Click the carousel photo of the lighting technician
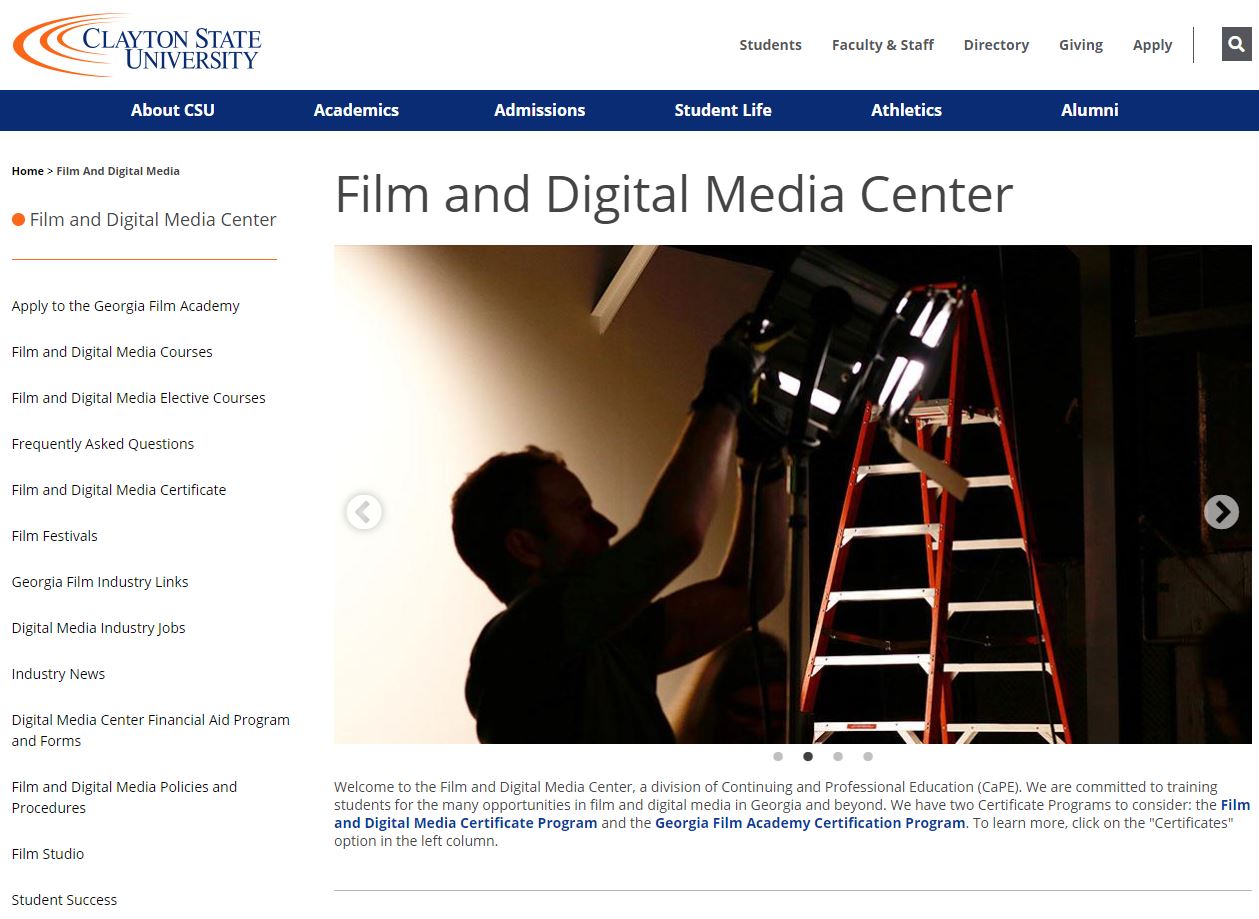Image resolution: width=1259 pixels, height=919 pixels. (x=792, y=494)
